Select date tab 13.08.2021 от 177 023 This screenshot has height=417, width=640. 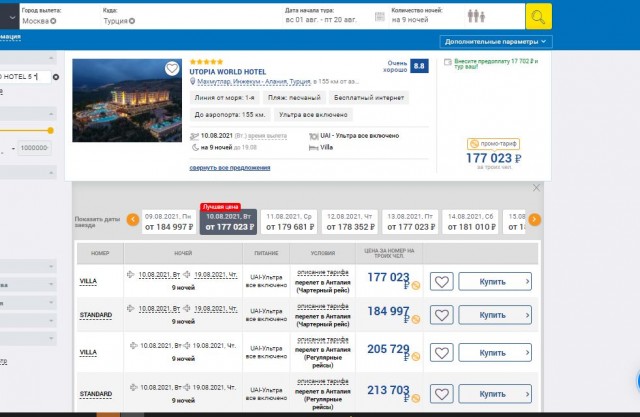pyautogui.click(x=411, y=222)
